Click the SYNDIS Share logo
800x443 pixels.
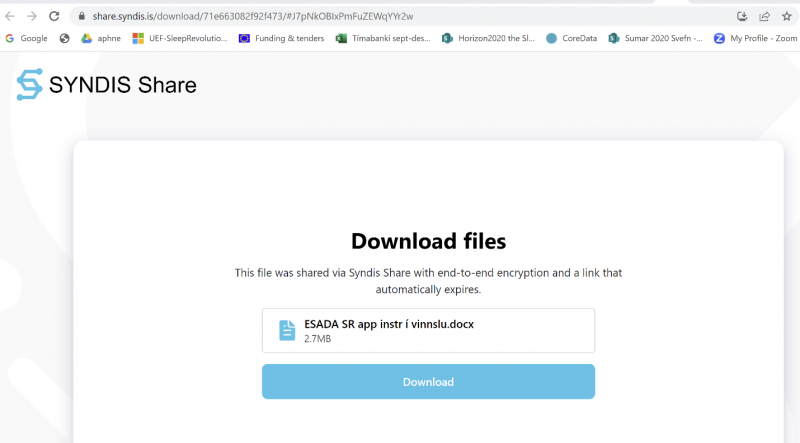click(x=107, y=85)
